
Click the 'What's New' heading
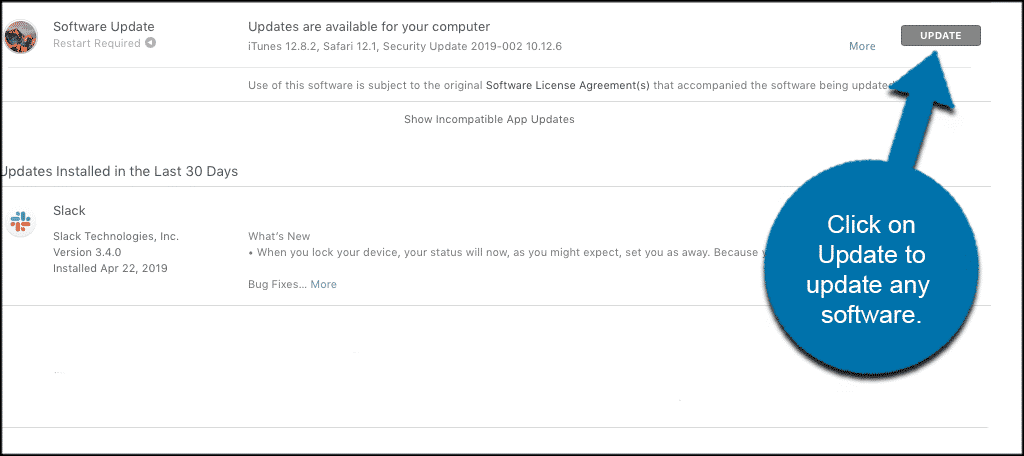[279, 236]
